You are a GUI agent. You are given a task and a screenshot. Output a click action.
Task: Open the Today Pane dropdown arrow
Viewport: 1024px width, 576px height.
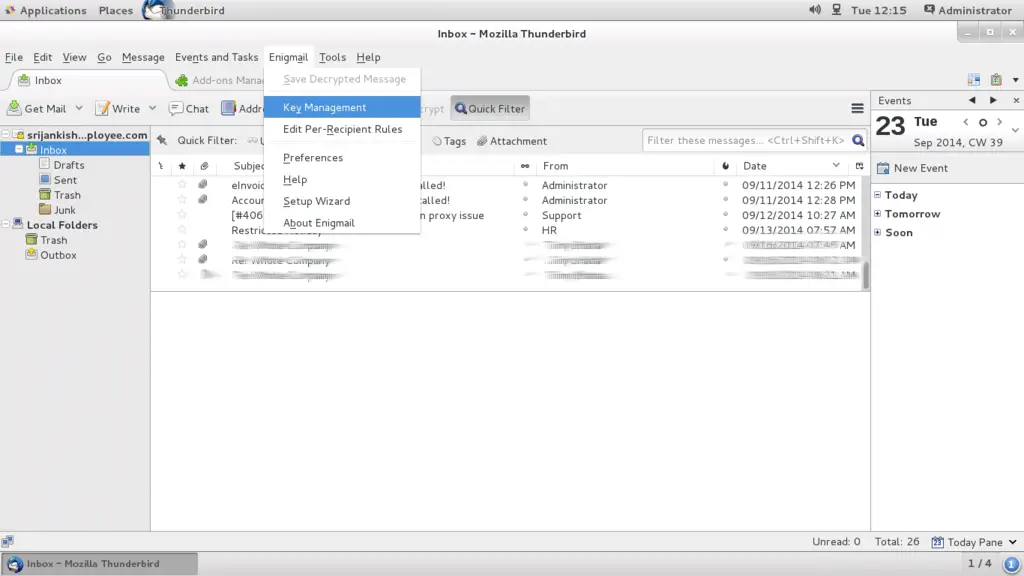[1013, 542]
